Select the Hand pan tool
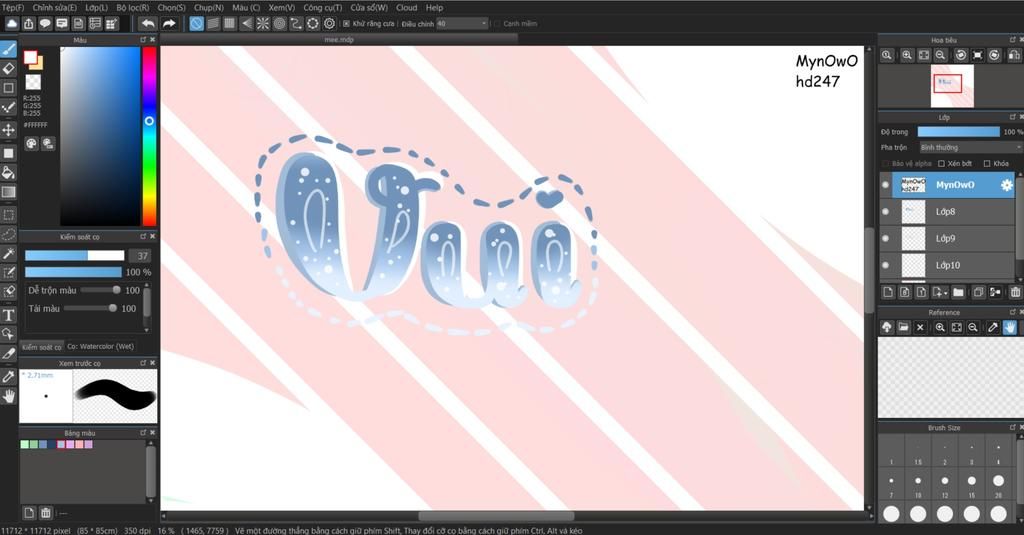The height and width of the screenshot is (535, 1024). tap(8, 396)
